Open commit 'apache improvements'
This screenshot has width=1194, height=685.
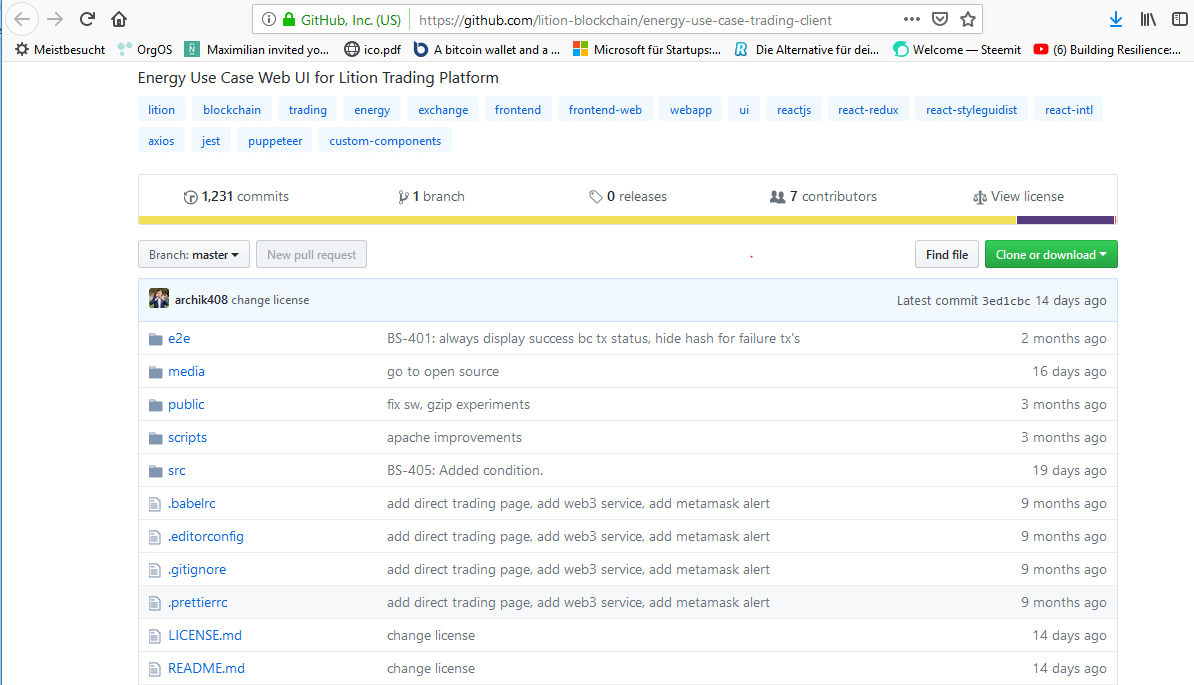455,438
